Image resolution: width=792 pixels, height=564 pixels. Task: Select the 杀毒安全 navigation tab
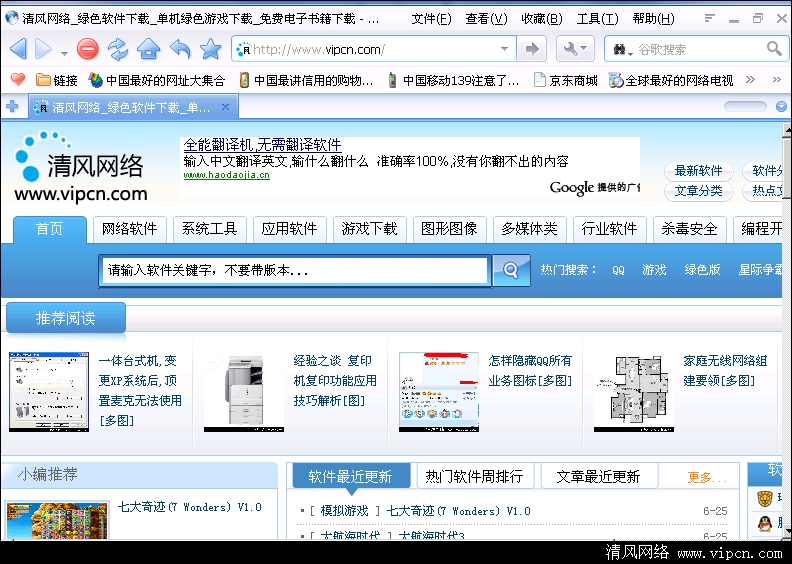689,229
